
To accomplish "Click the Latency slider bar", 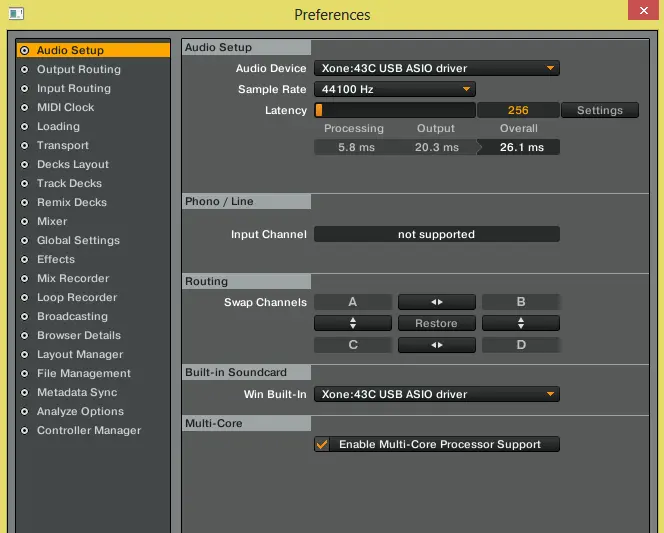I will [x=395, y=110].
